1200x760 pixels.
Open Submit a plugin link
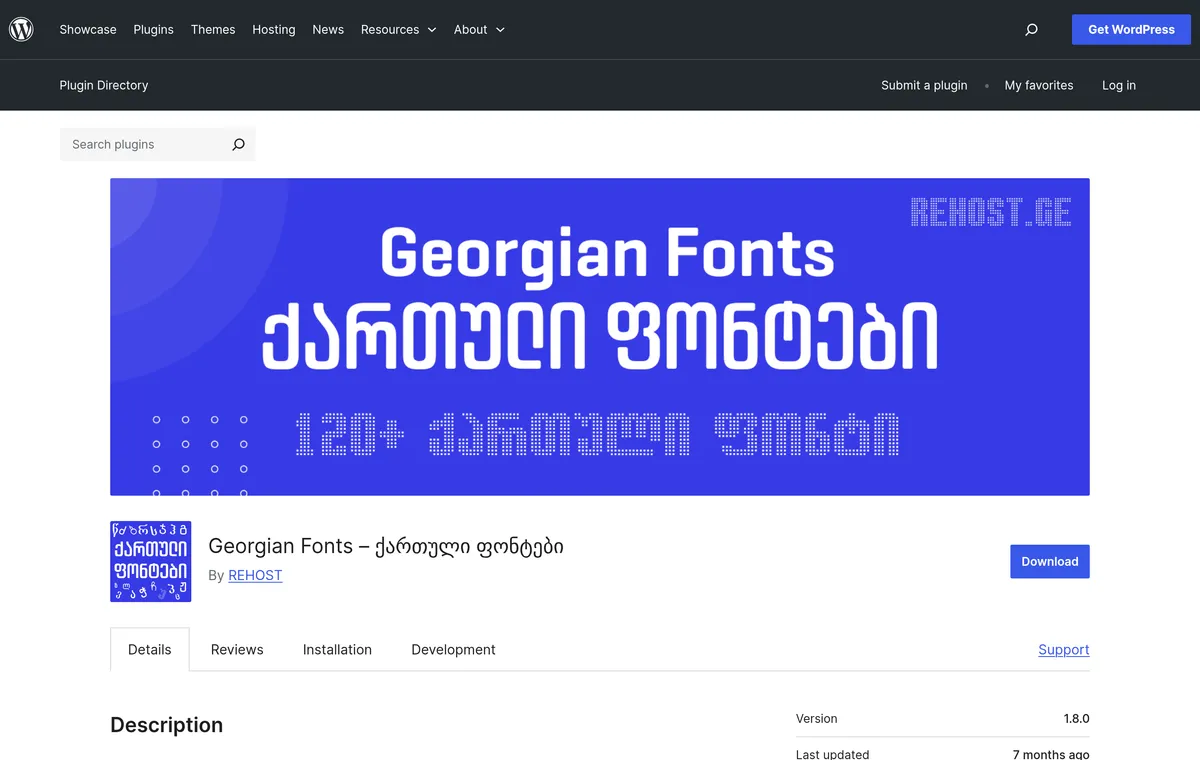(x=924, y=85)
